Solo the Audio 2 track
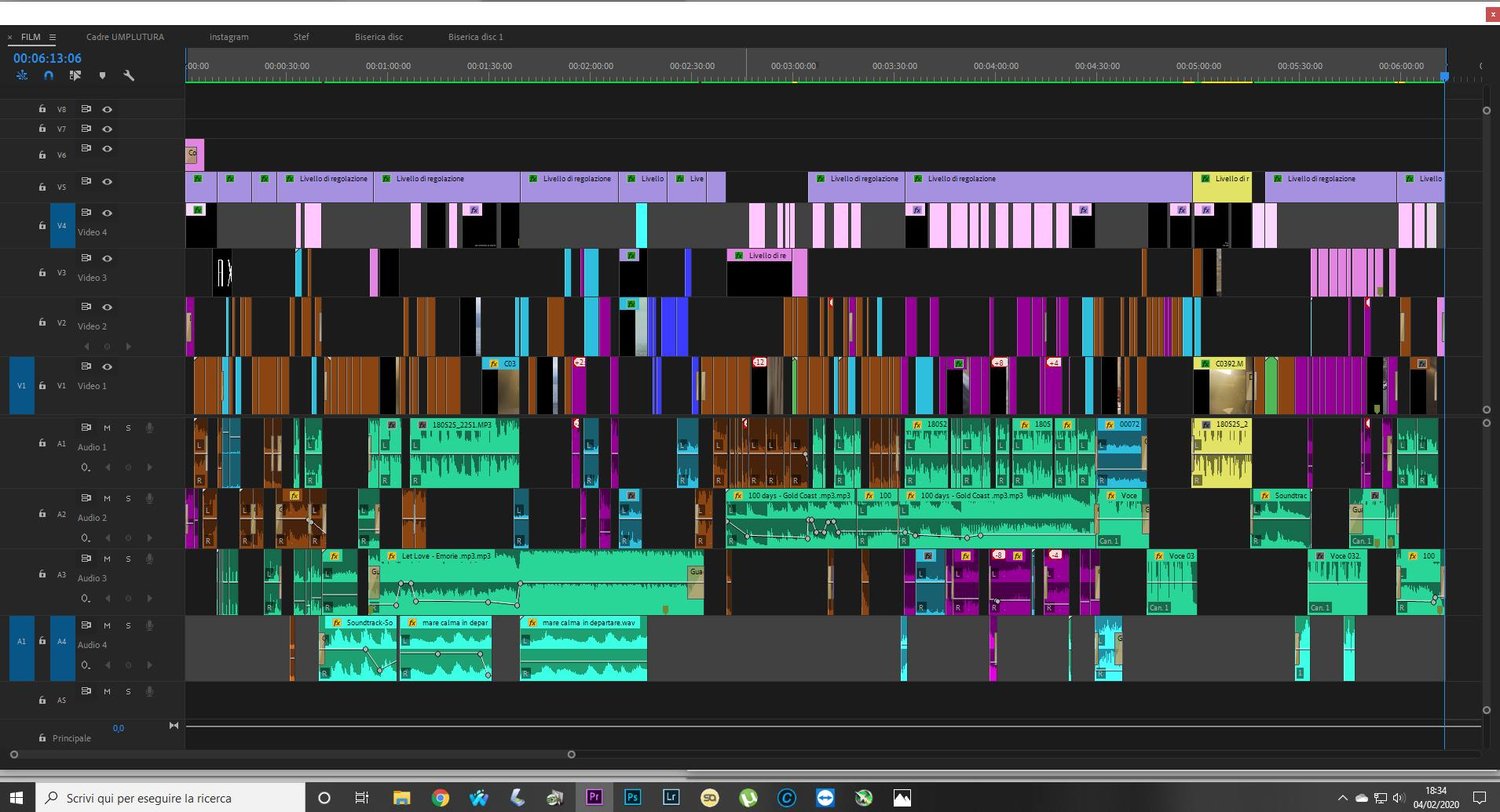This screenshot has height=812, width=1500. point(128,498)
